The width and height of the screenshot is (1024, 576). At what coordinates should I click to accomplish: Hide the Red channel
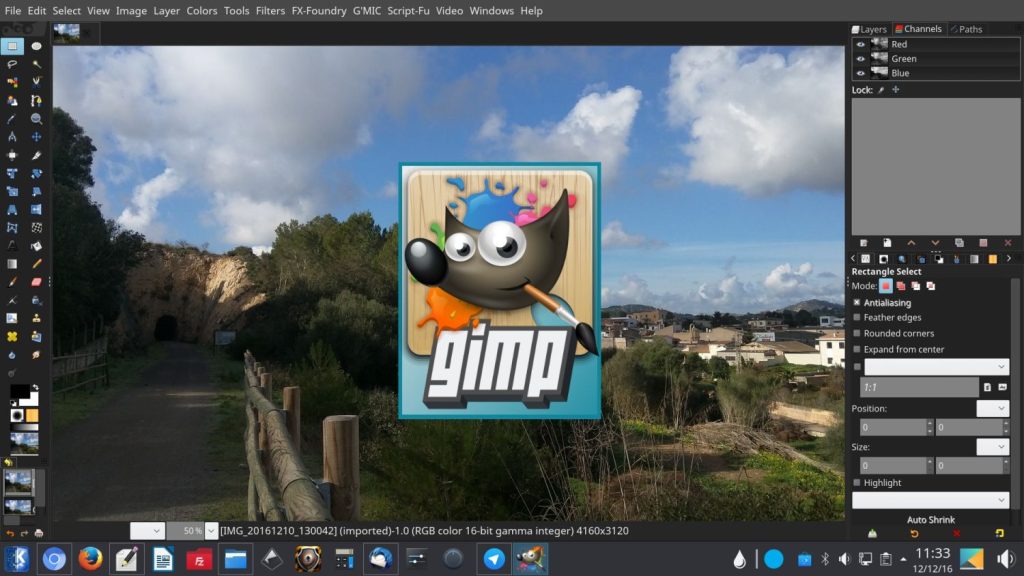click(861, 43)
